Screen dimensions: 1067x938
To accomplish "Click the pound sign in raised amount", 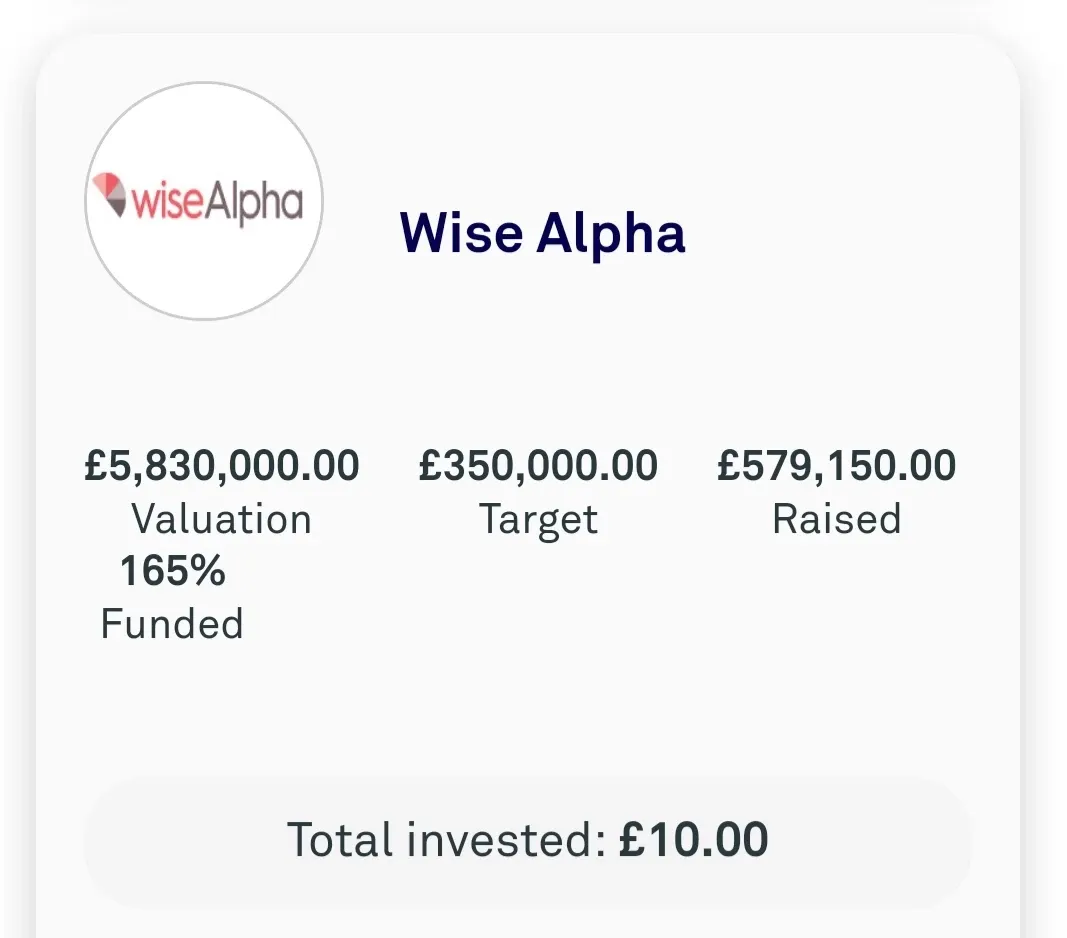I will coord(729,466).
